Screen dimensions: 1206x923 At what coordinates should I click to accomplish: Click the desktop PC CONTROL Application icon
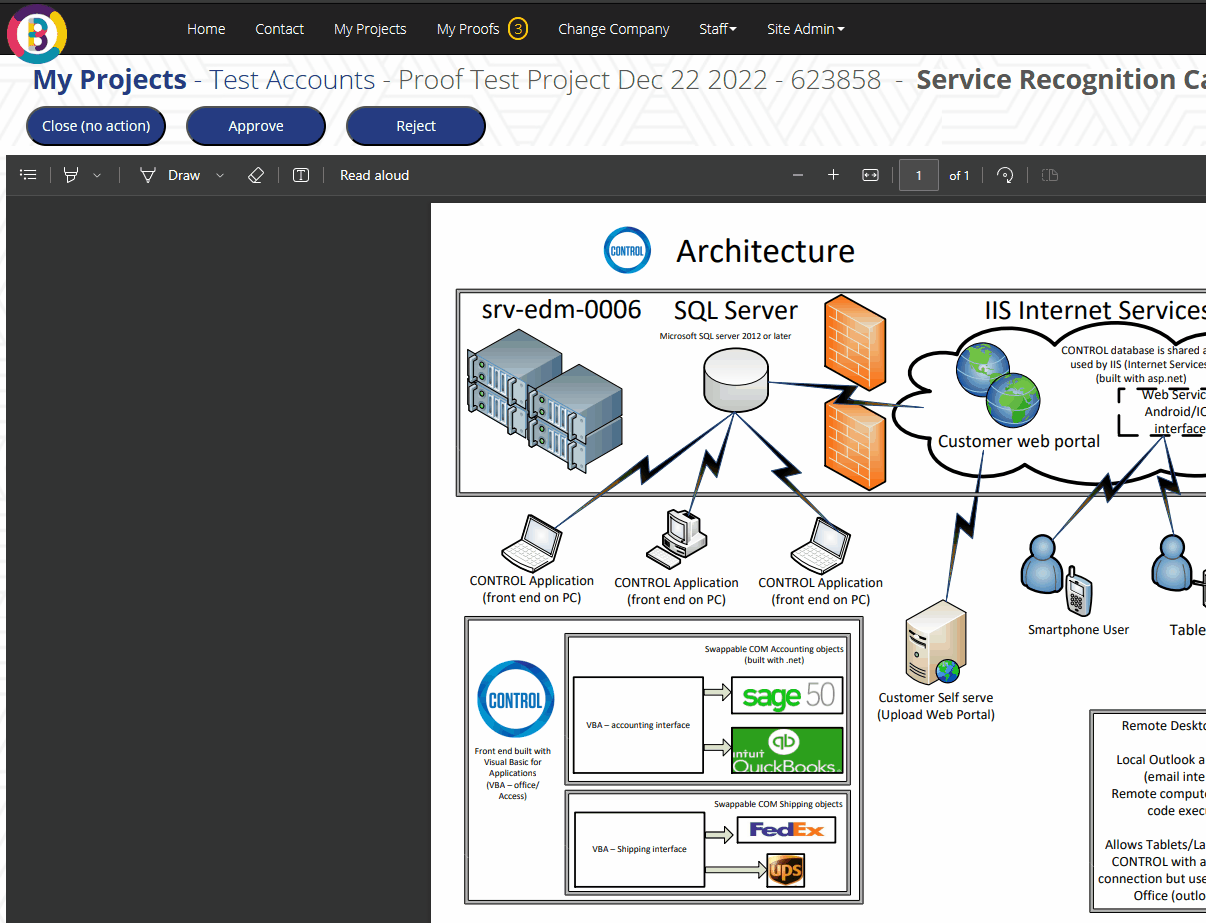[x=676, y=537]
